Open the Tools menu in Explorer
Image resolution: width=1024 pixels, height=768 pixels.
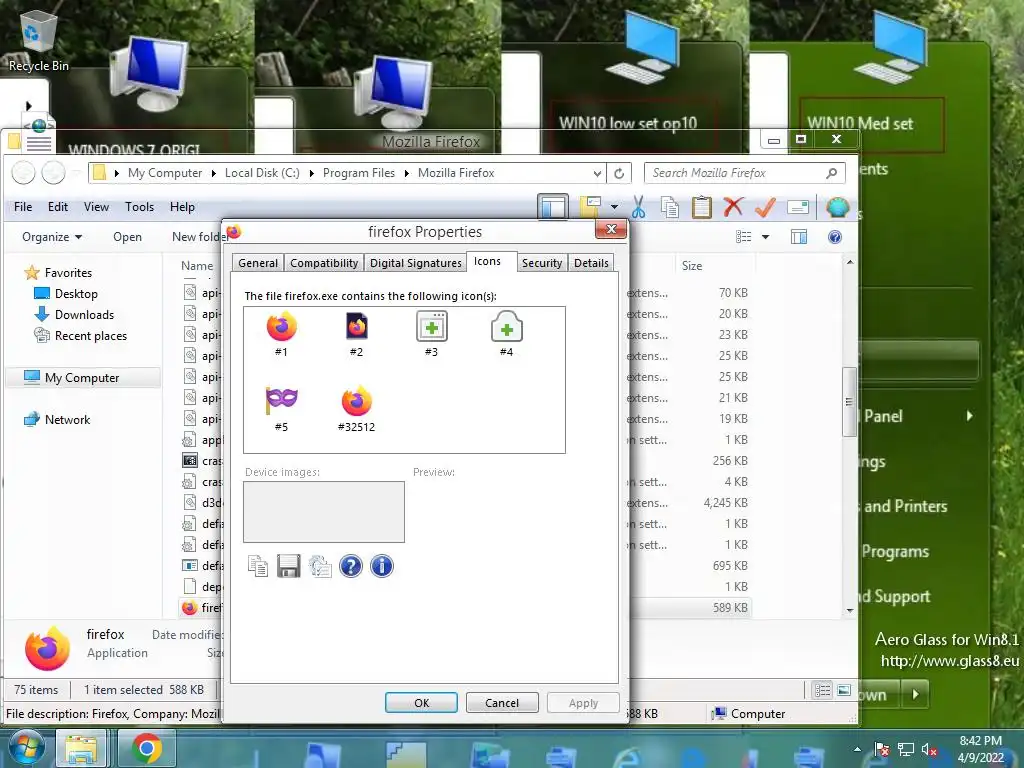(x=139, y=207)
